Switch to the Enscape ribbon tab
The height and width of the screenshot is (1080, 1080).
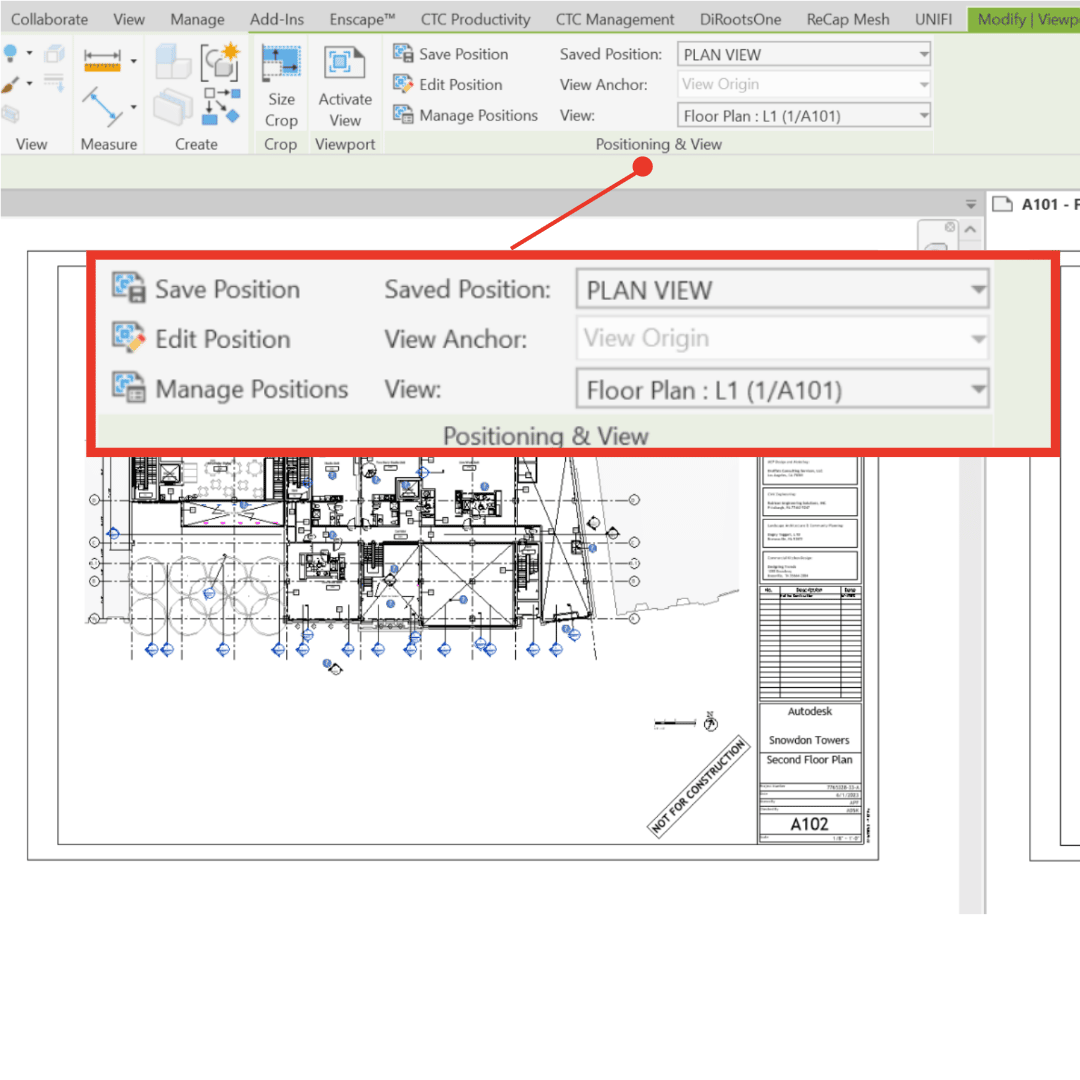(x=362, y=19)
